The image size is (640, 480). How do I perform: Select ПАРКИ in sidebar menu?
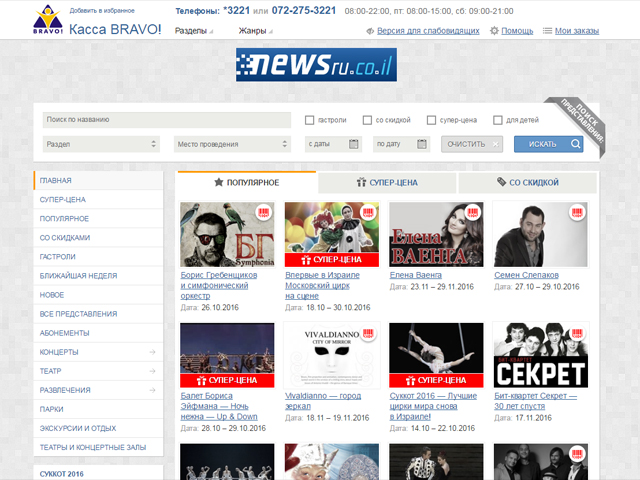(x=98, y=409)
